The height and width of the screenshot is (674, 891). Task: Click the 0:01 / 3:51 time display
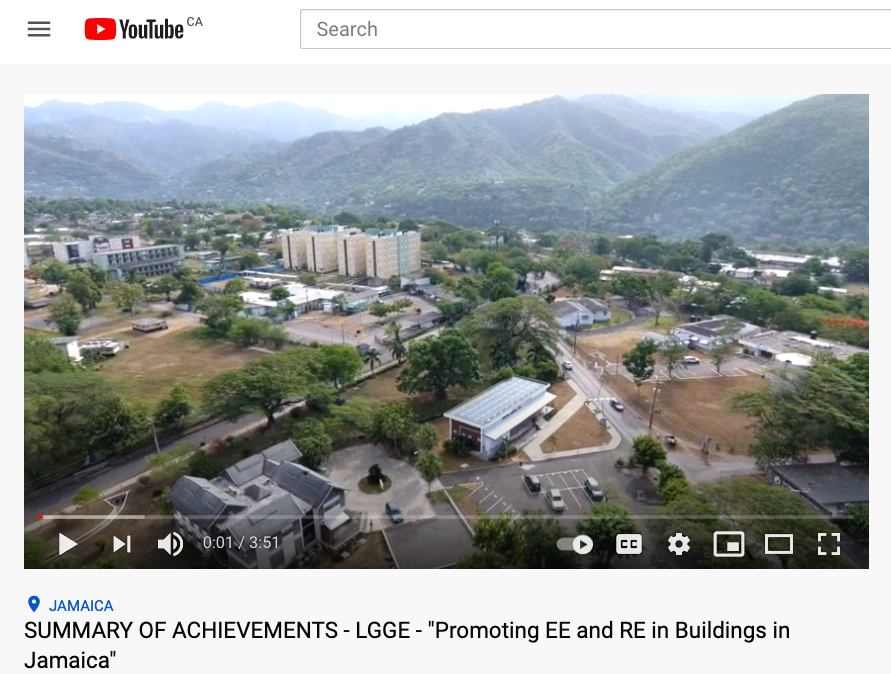click(241, 543)
